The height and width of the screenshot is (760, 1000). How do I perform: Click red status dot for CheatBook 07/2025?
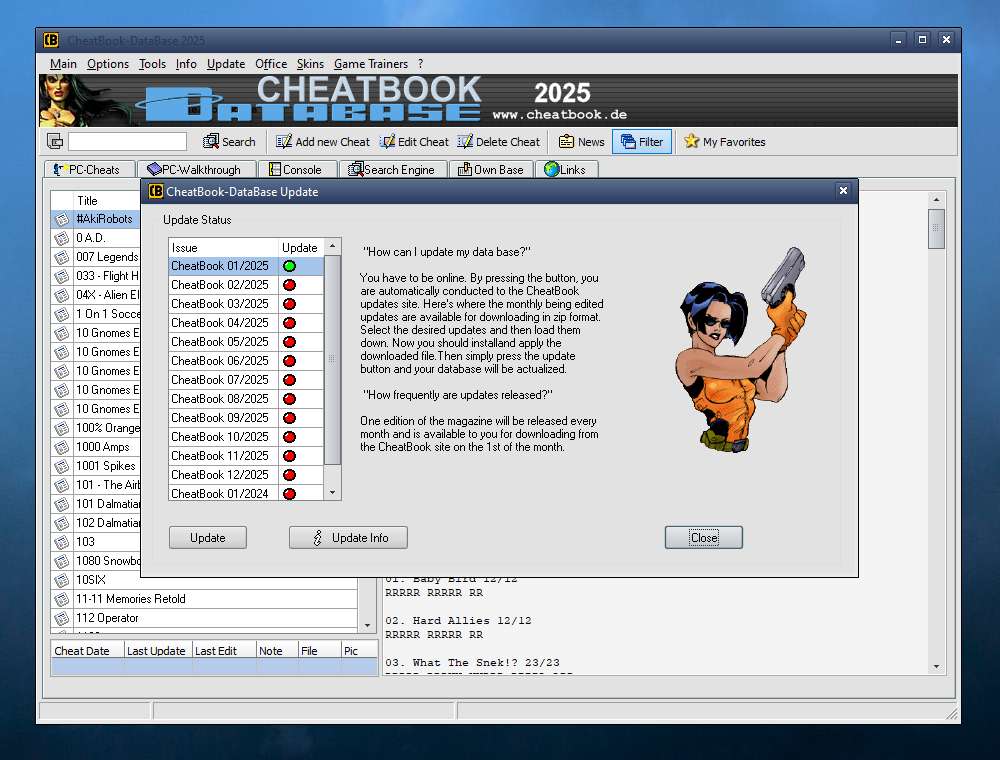coord(290,380)
